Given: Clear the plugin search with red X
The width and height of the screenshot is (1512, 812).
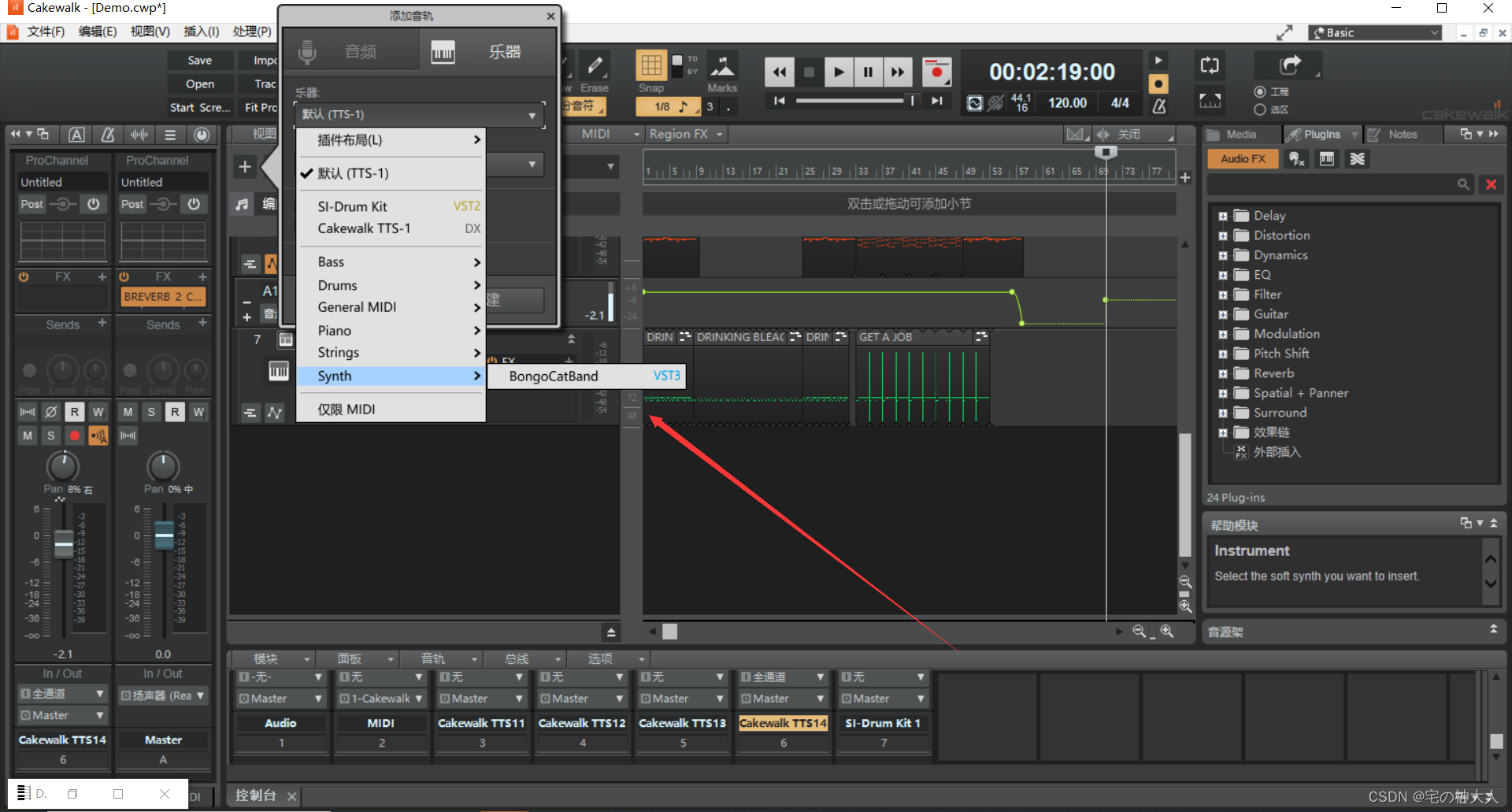Looking at the screenshot, I should [x=1491, y=184].
